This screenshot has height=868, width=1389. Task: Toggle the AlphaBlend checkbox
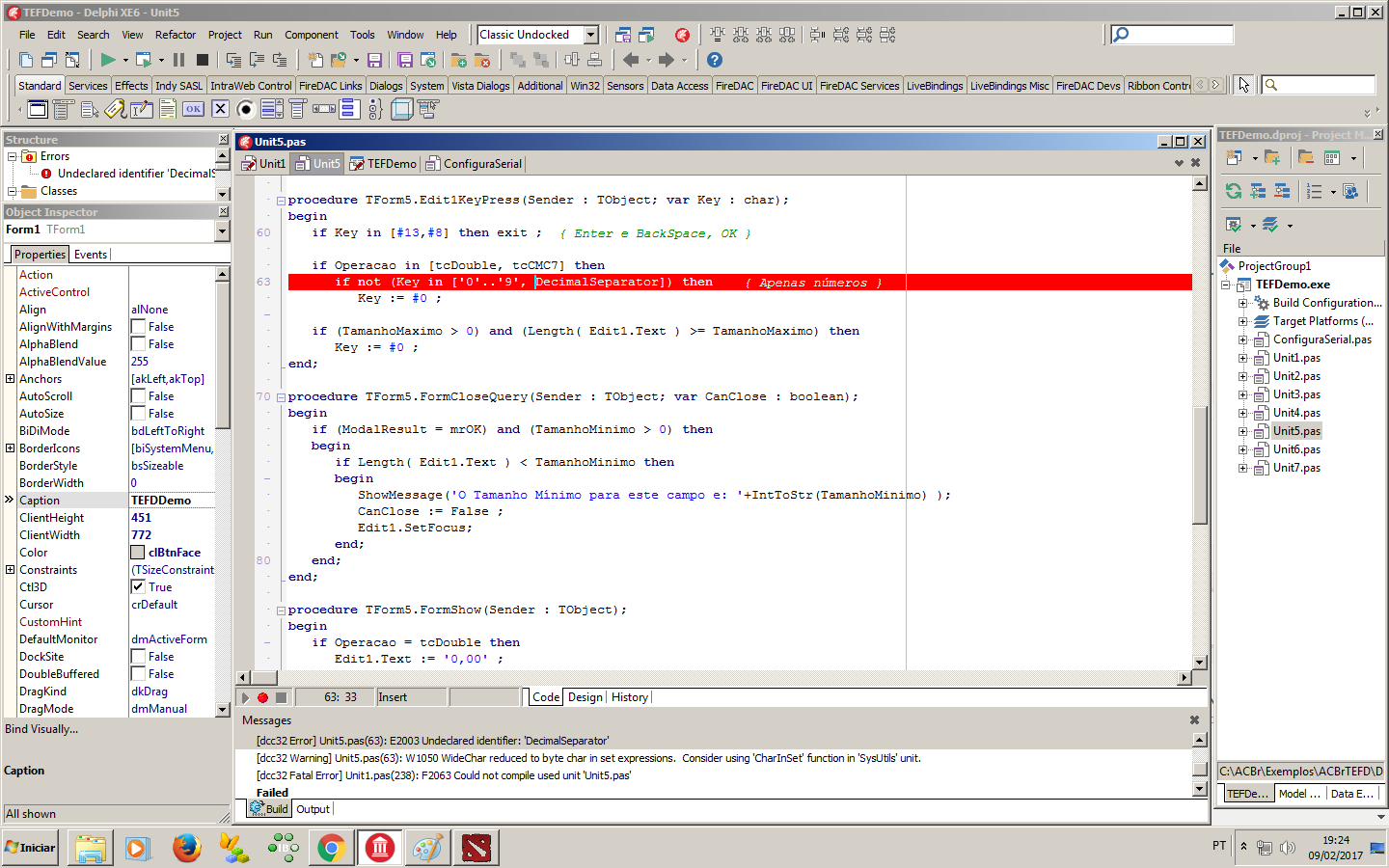[138, 344]
